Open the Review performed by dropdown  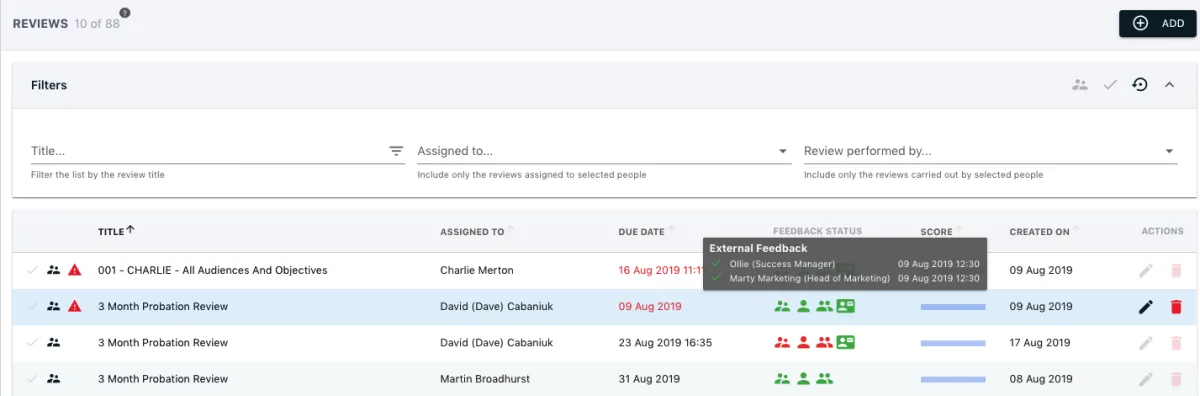tap(990, 151)
